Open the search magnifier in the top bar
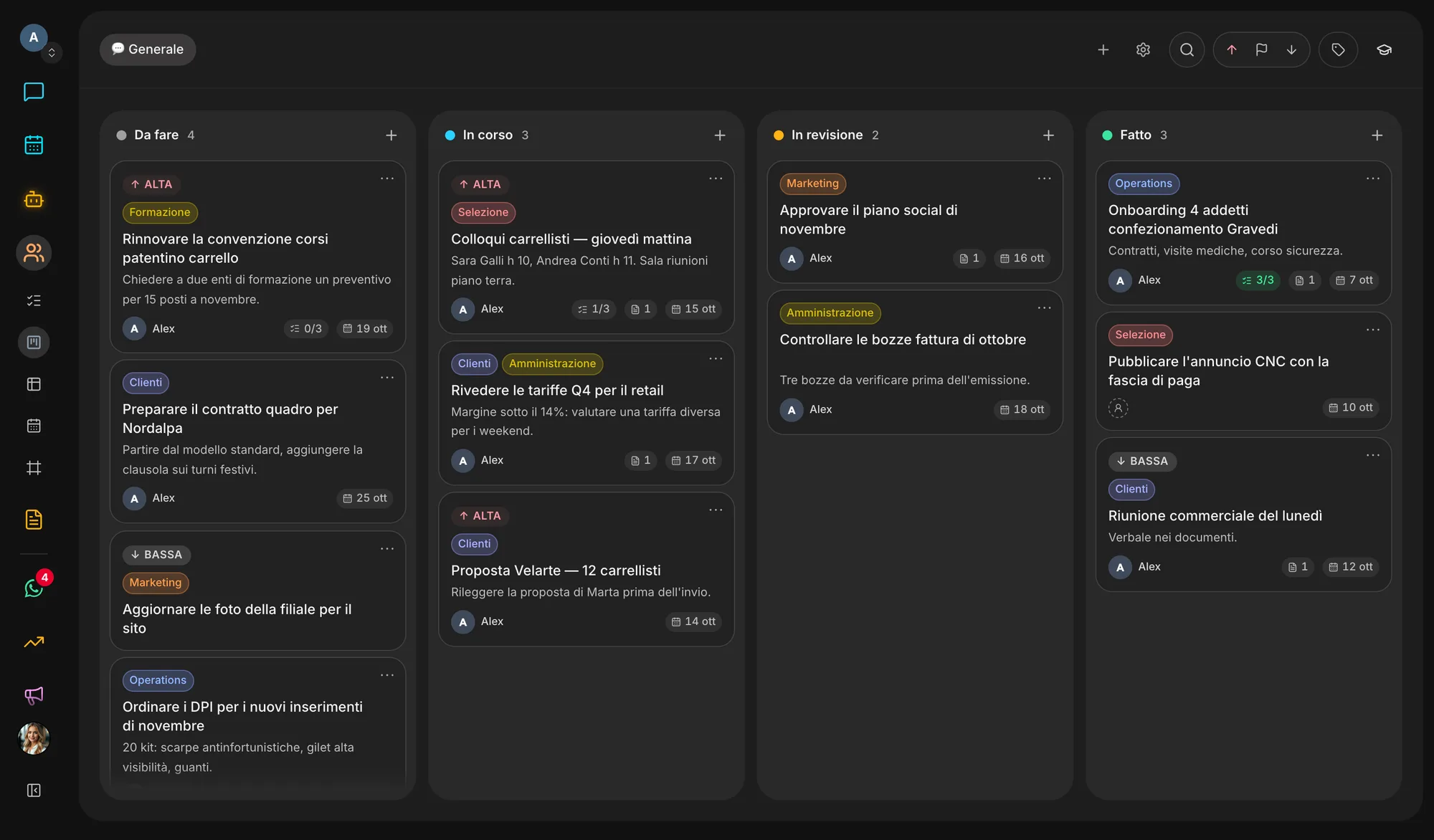 click(x=1187, y=49)
